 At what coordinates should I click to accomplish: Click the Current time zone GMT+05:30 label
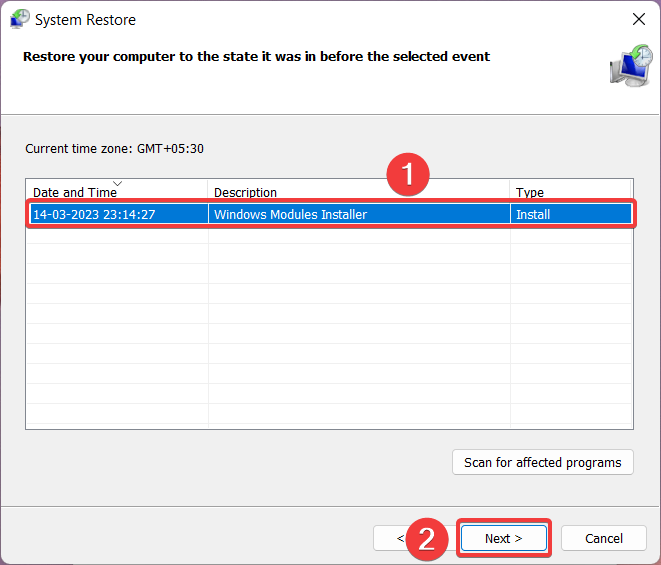114,148
